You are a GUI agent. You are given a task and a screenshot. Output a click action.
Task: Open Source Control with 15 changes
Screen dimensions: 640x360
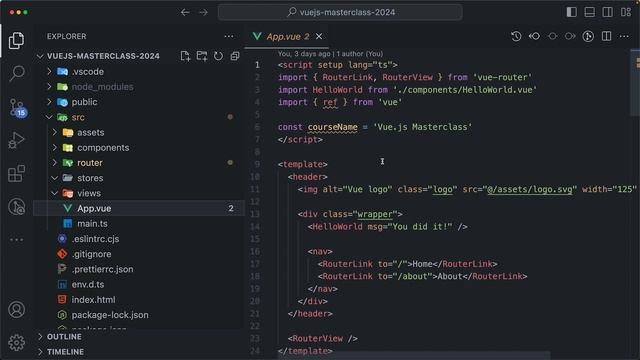coord(17,107)
